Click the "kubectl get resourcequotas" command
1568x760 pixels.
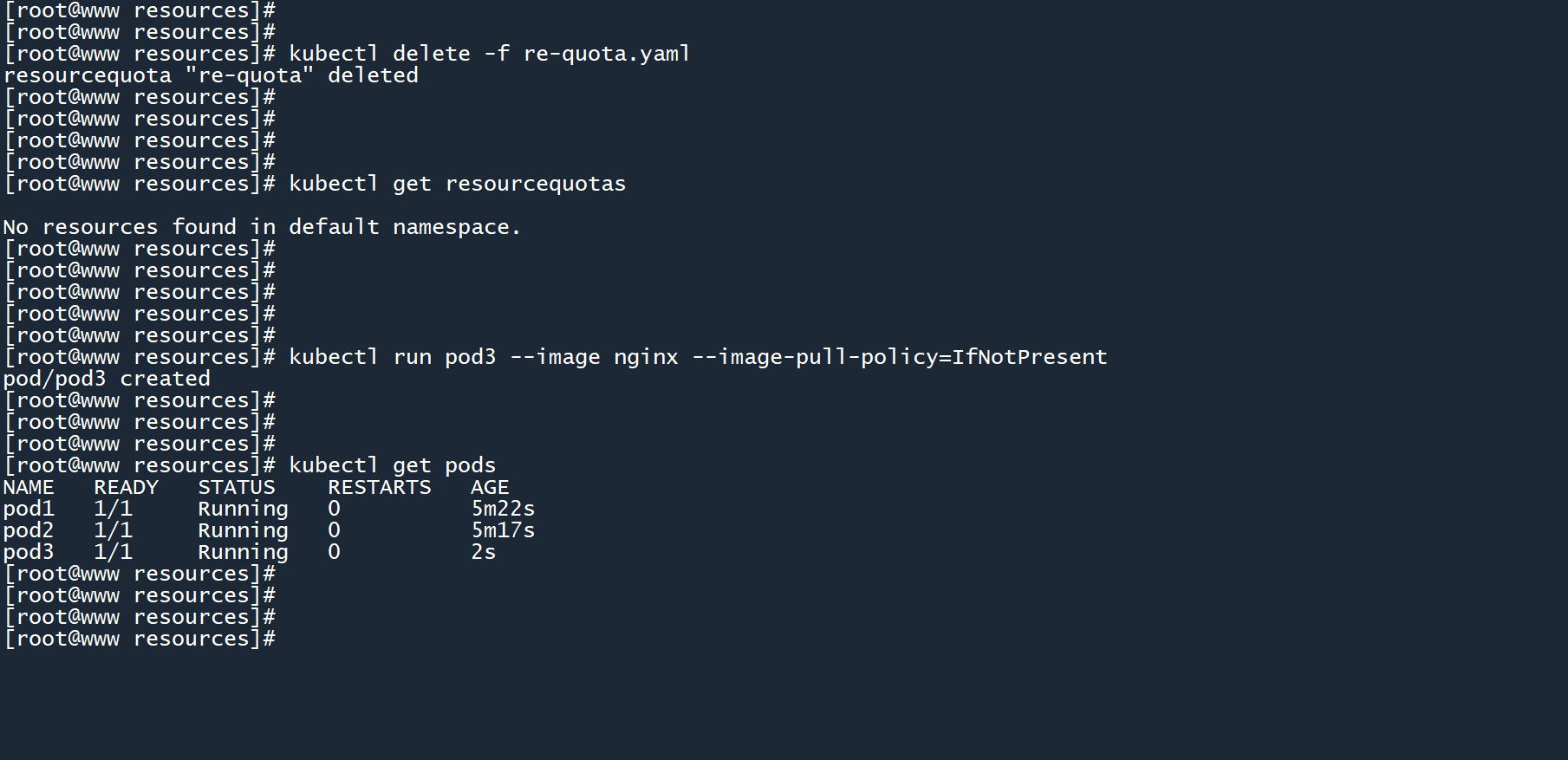click(x=457, y=184)
